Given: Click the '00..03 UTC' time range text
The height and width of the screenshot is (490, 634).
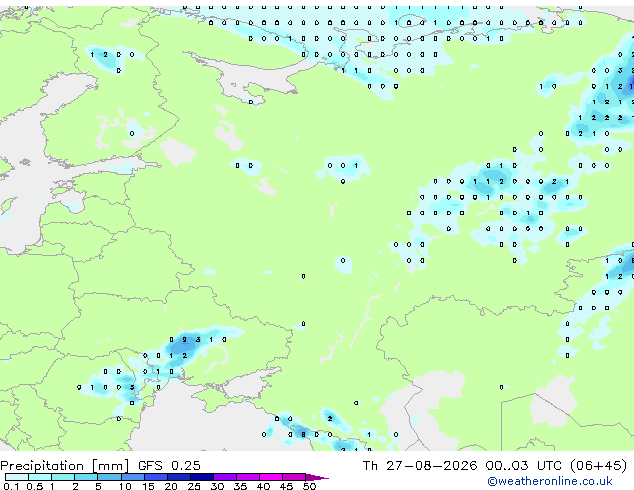Looking at the screenshot, I should (x=524, y=466).
